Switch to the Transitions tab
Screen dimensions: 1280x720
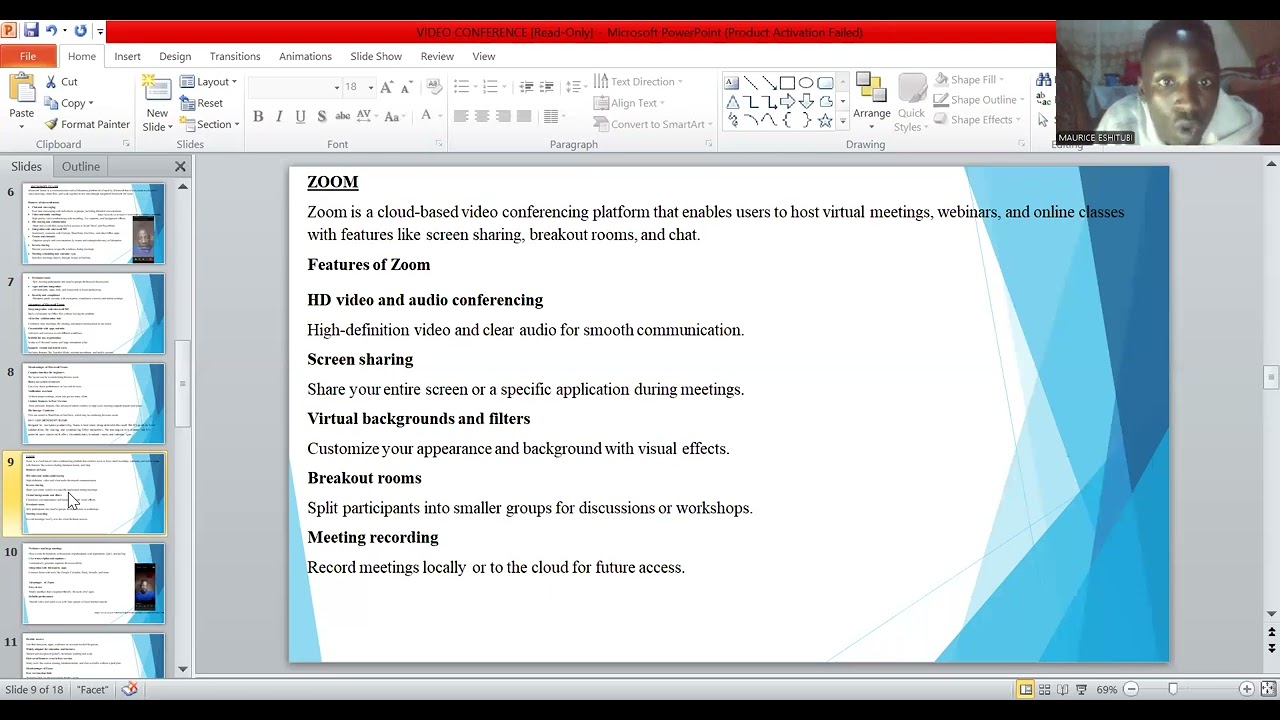[235, 56]
